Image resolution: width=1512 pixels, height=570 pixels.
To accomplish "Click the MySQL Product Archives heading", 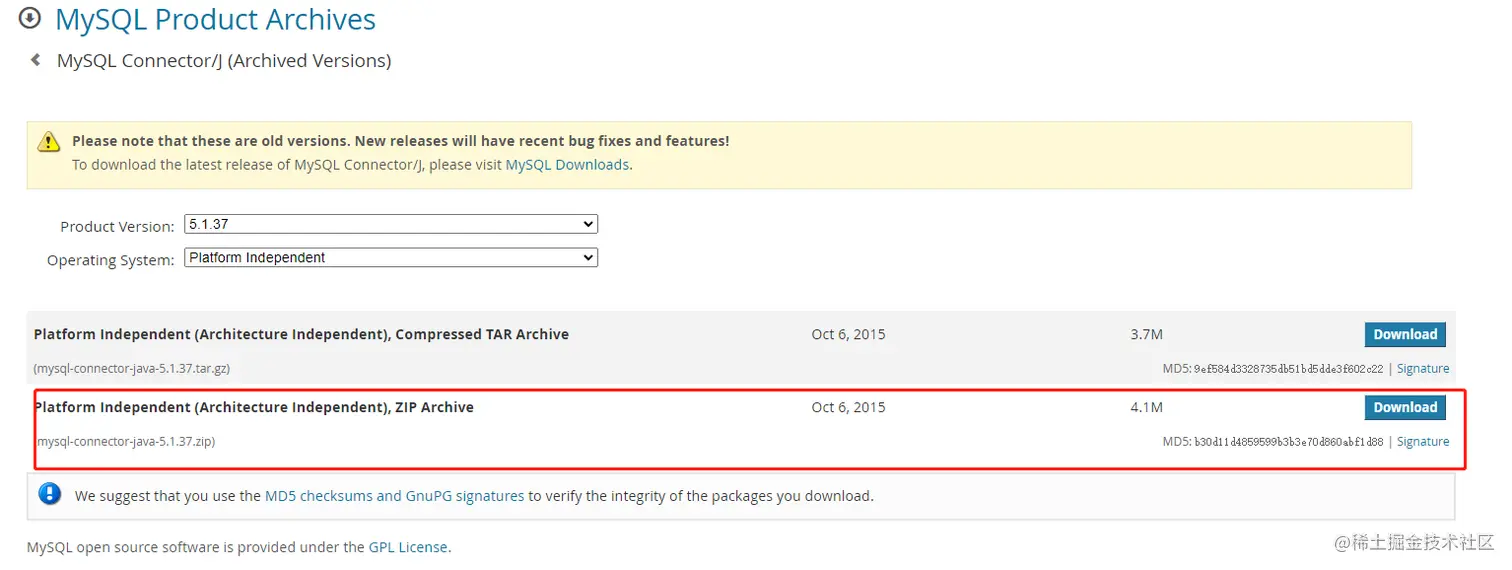I will (x=215, y=19).
